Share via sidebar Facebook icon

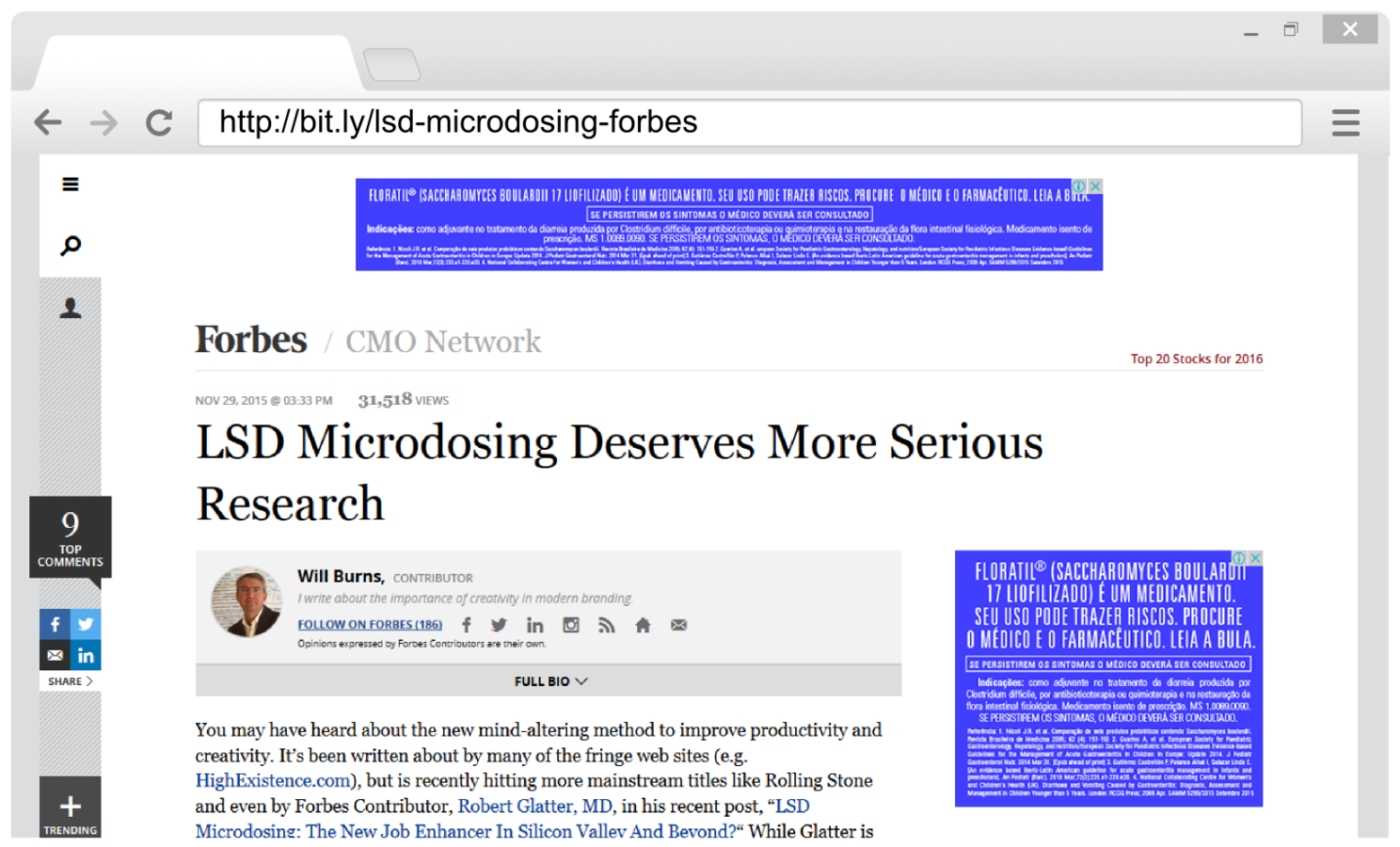coord(55,624)
